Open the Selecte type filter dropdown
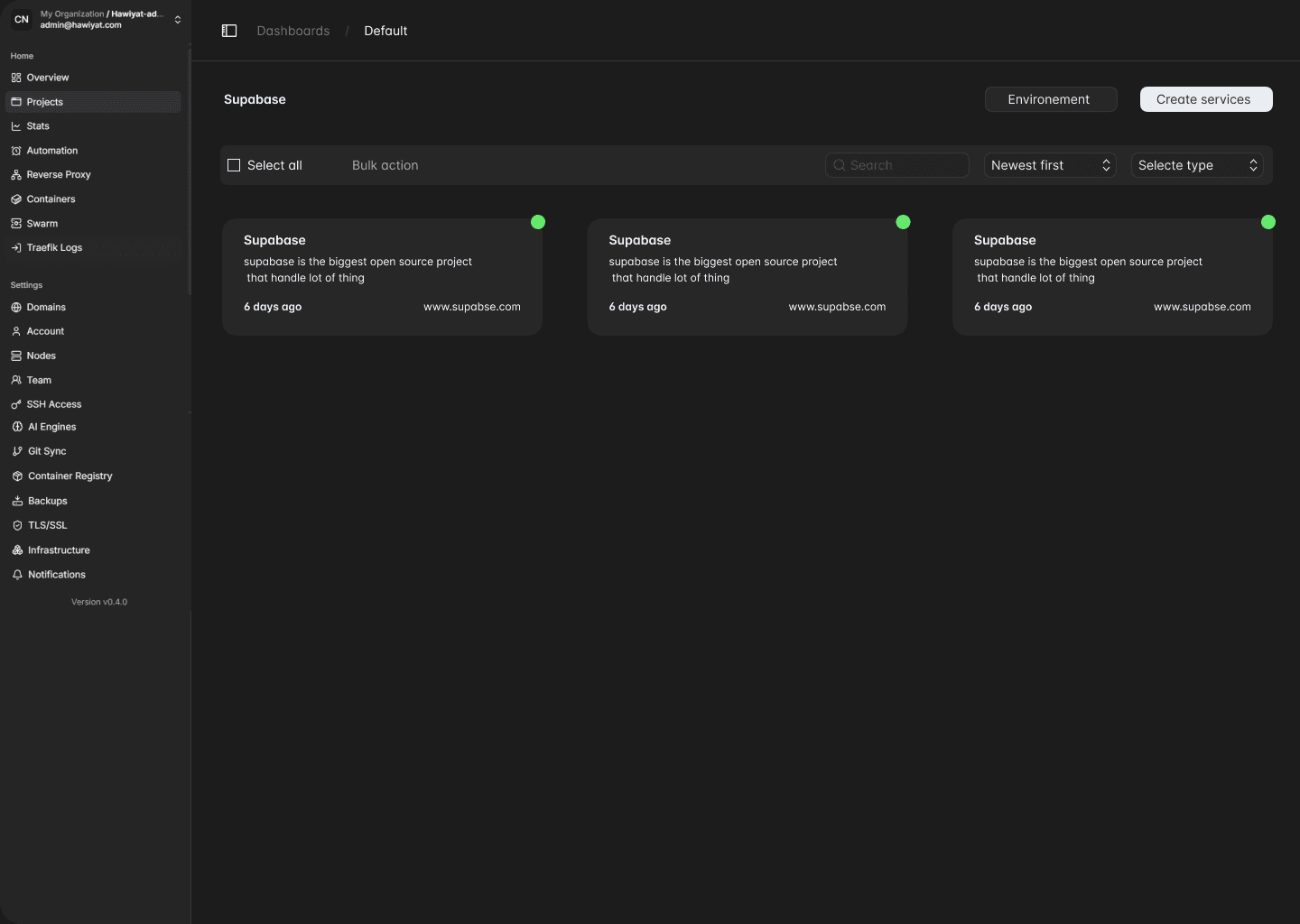This screenshot has height=924, width=1300. click(1198, 165)
